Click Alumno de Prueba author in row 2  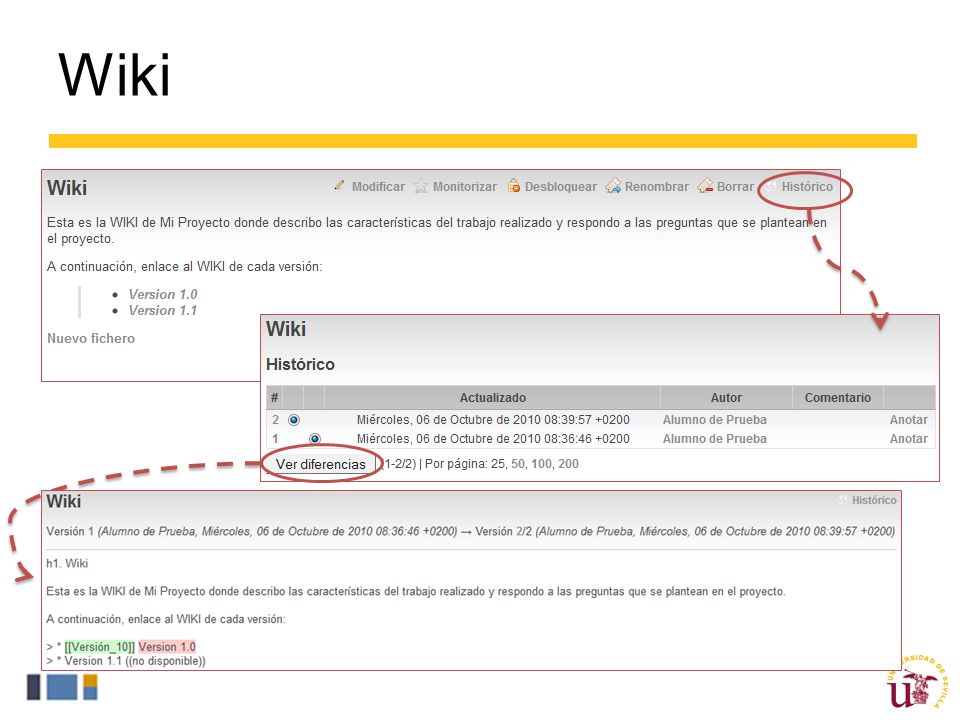tap(714, 420)
